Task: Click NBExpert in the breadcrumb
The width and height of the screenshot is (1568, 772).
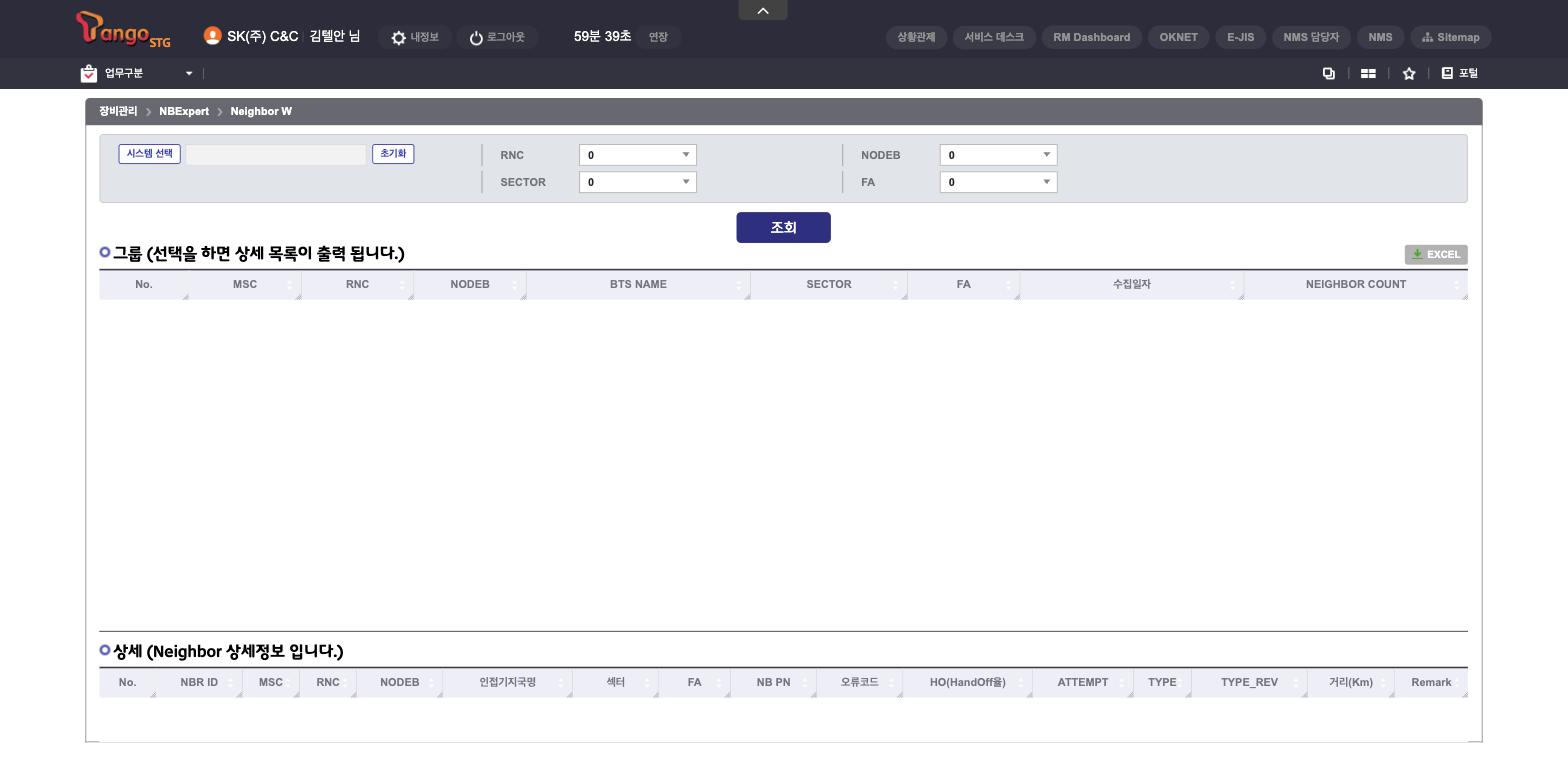Action: pyautogui.click(x=184, y=111)
